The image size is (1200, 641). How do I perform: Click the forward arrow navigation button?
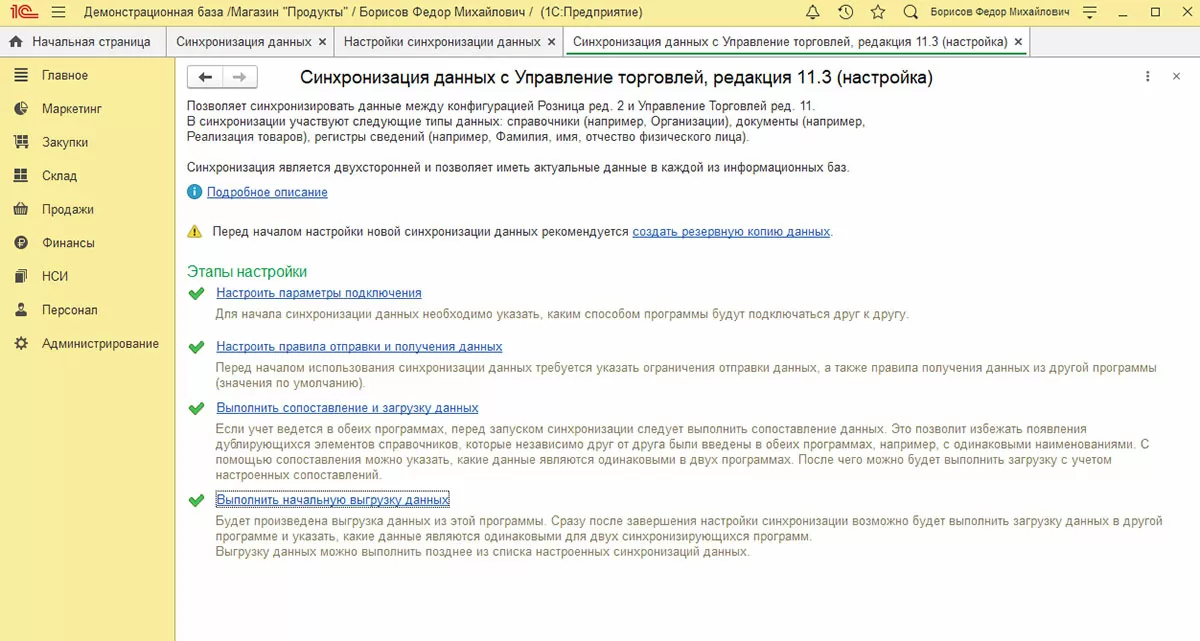click(239, 77)
